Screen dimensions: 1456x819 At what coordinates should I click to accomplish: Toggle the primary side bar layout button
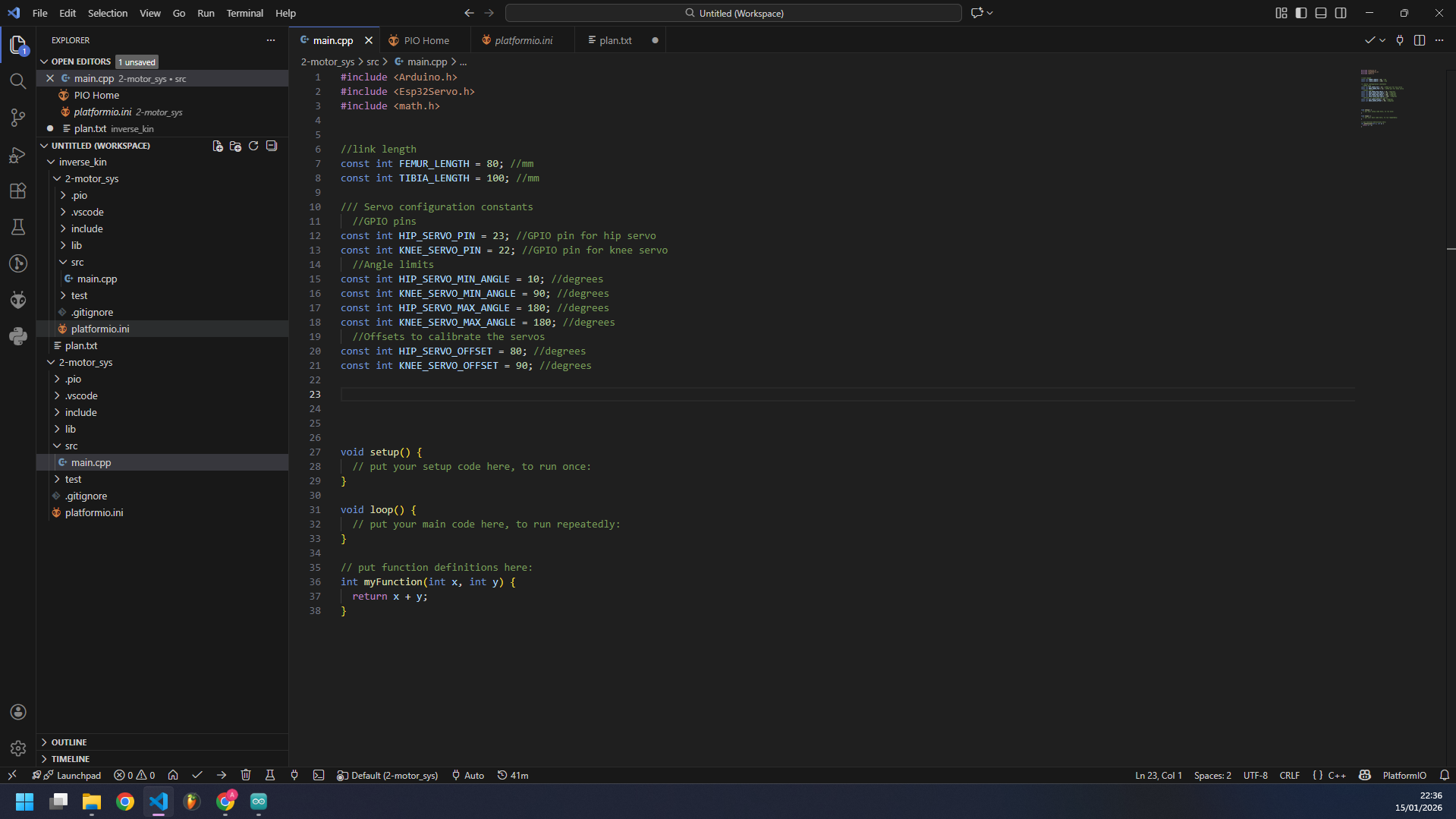pyautogui.click(x=1301, y=13)
